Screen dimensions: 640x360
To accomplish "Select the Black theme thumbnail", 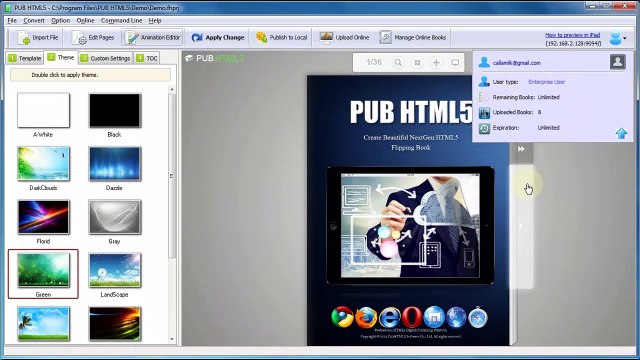I will (115, 110).
